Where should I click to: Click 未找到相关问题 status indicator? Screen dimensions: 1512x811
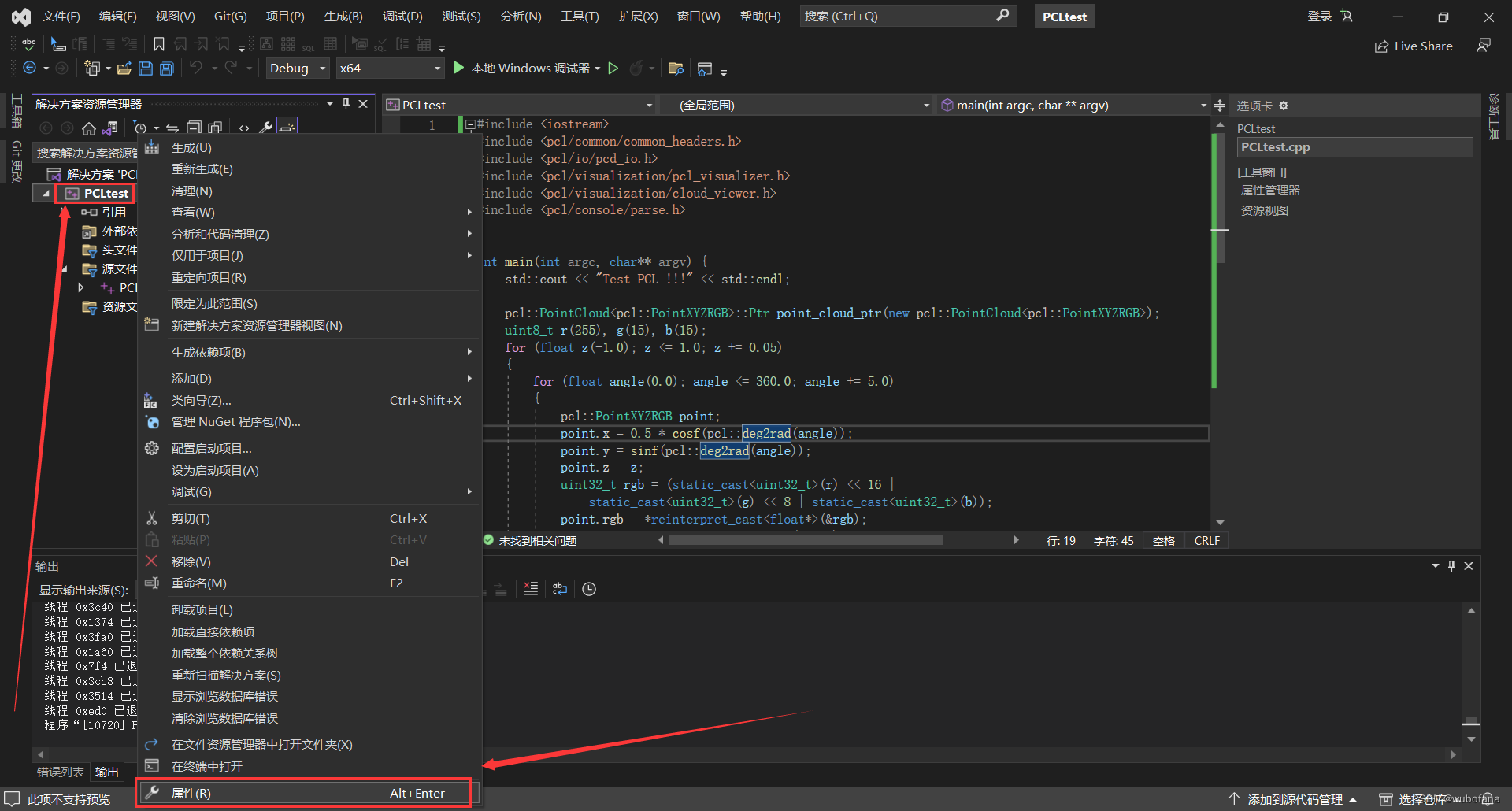point(530,541)
